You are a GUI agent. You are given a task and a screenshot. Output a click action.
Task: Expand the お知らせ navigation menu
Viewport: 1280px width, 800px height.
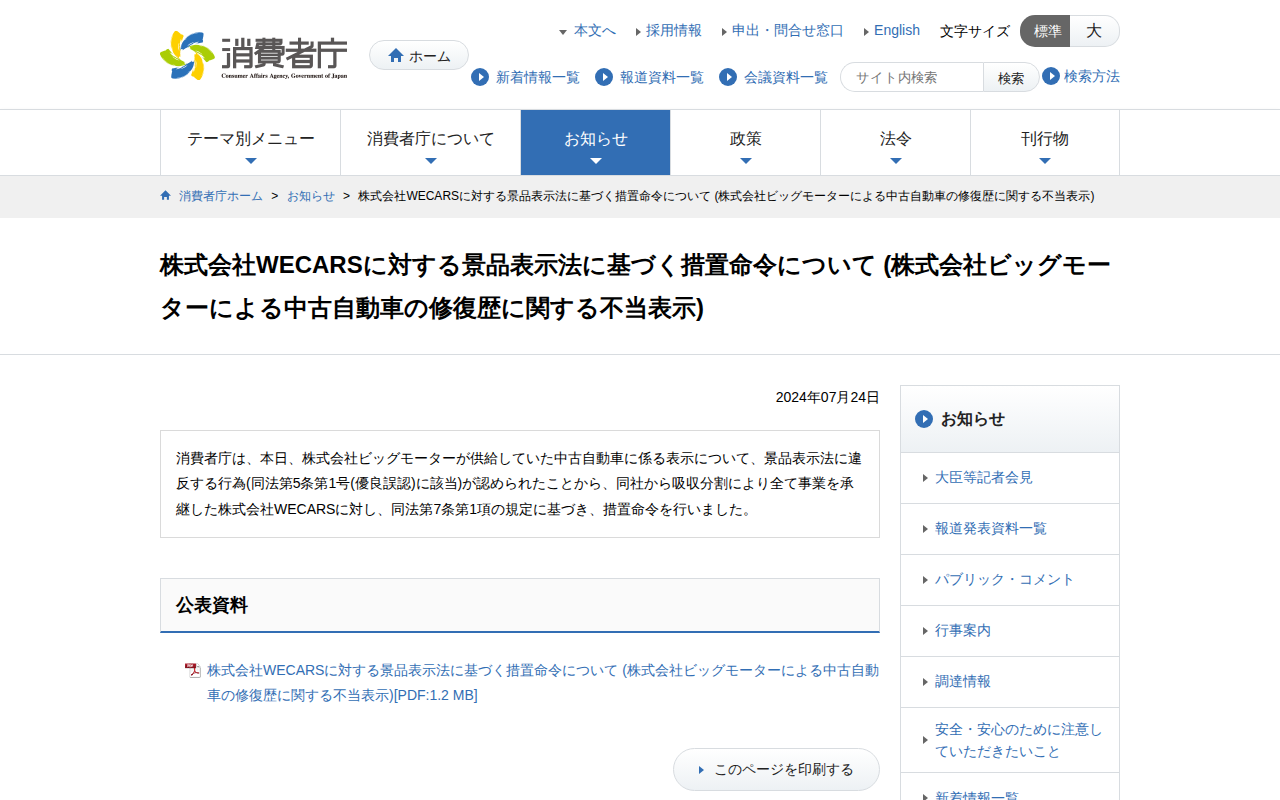click(595, 143)
